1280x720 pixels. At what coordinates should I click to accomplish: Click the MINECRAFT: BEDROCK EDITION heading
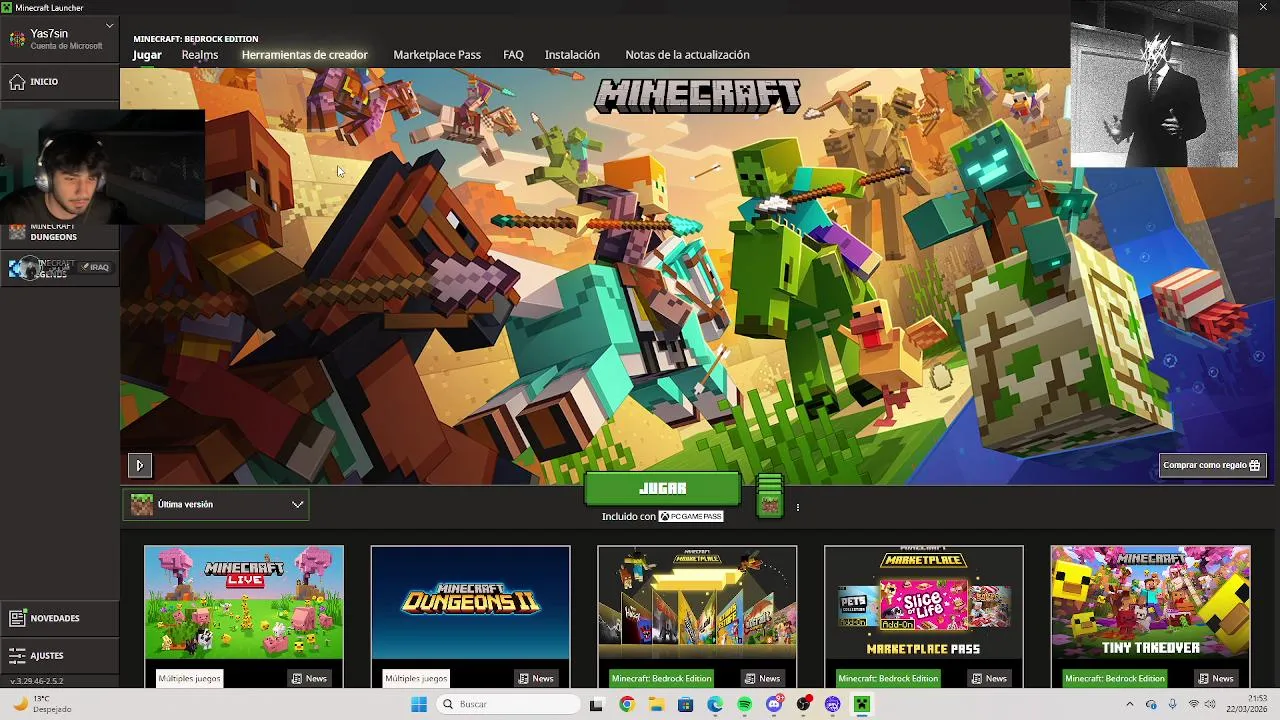196,39
